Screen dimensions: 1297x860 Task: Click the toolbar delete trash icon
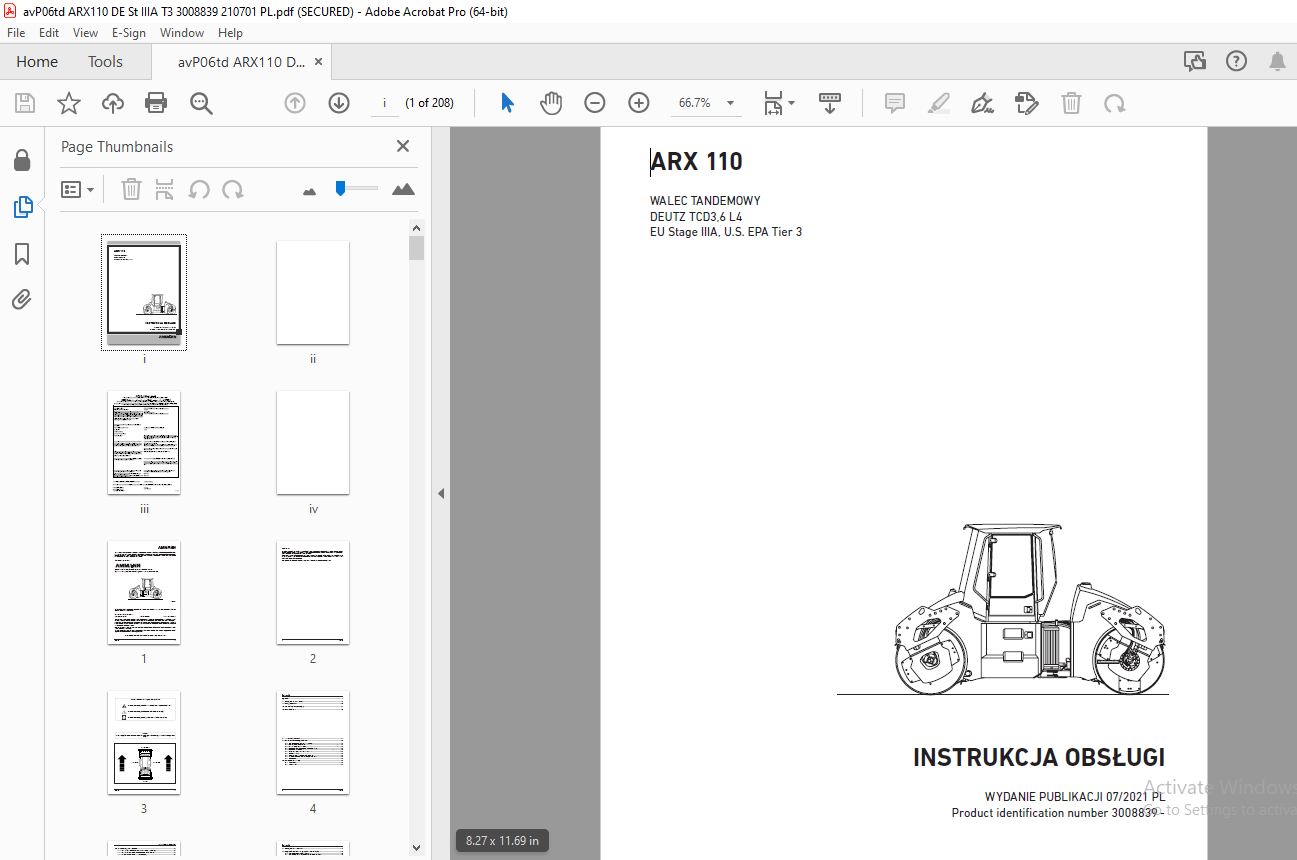(1071, 103)
